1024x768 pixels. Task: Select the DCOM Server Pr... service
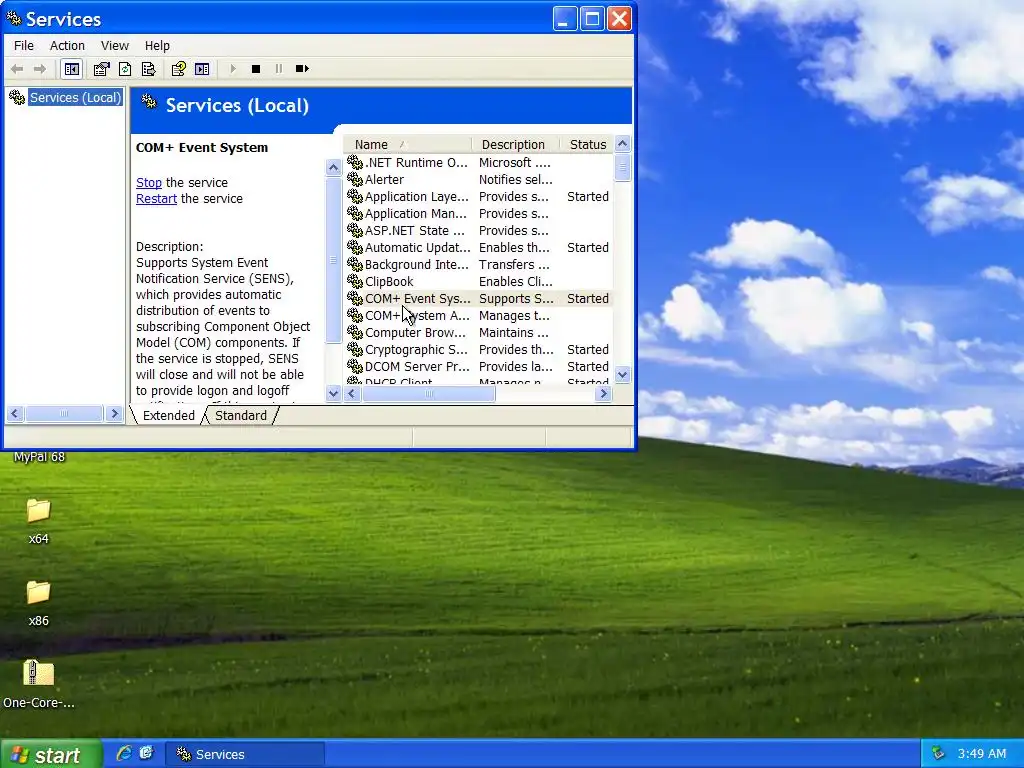coord(479,366)
